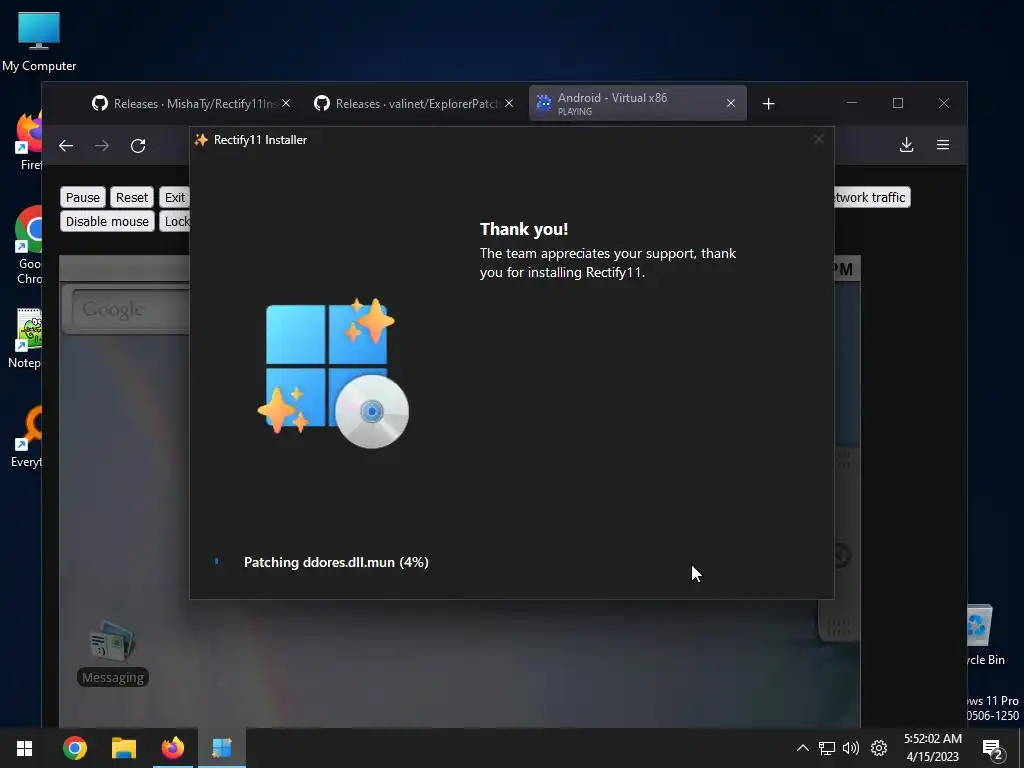Viewport: 1024px width, 768px height.
Task: Click the Pause emulator button
Action: [x=83, y=197]
